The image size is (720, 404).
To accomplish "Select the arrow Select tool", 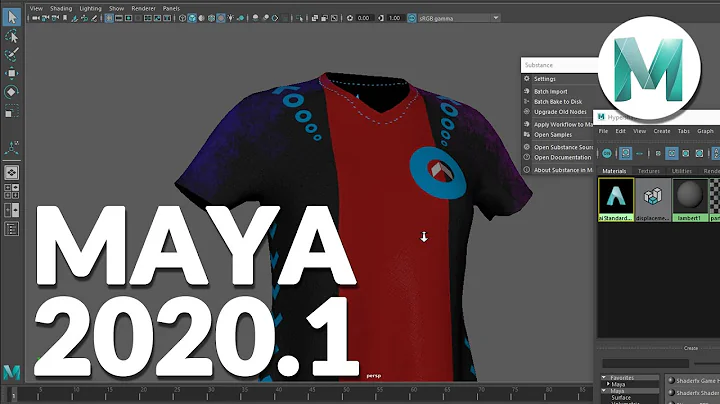I will point(12,17).
